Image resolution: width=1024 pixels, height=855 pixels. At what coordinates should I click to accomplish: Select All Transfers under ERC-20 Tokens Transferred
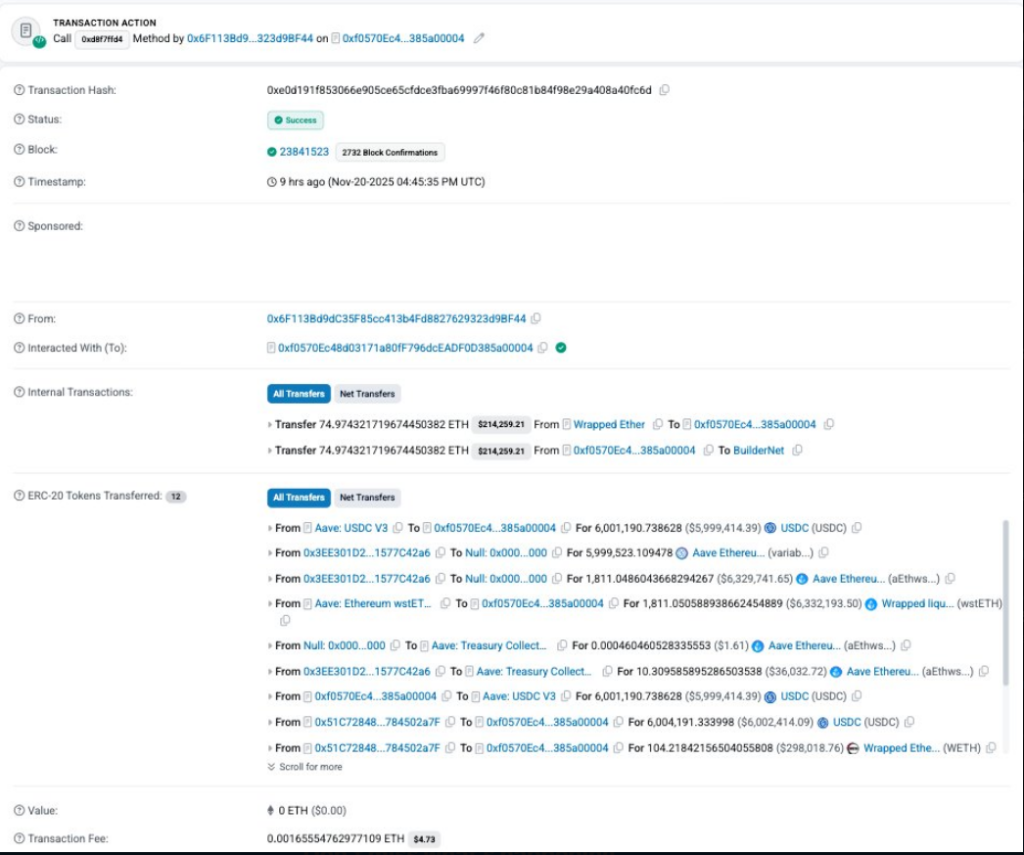pos(298,497)
